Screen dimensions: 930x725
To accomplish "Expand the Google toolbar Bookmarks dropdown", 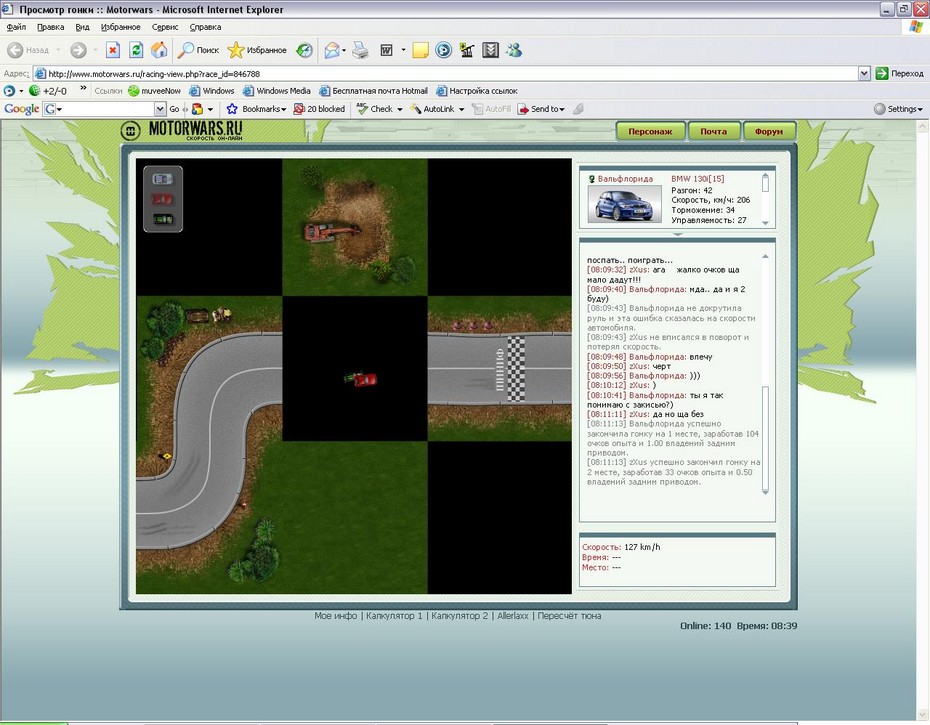I will click(x=264, y=109).
